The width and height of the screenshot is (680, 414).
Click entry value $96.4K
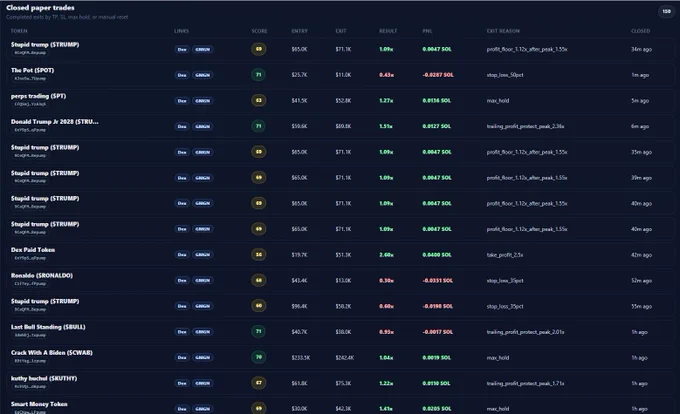[x=299, y=306]
